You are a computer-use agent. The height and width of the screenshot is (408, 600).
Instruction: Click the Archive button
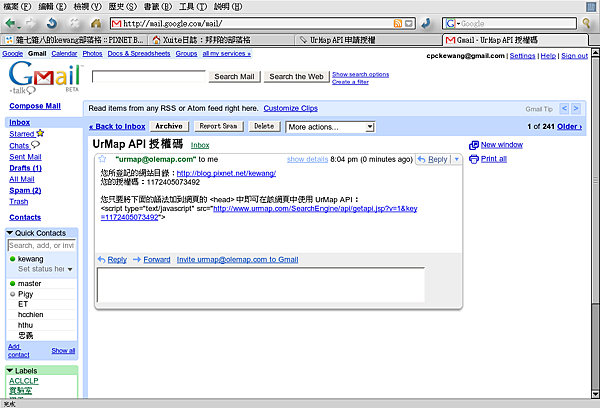point(169,126)
